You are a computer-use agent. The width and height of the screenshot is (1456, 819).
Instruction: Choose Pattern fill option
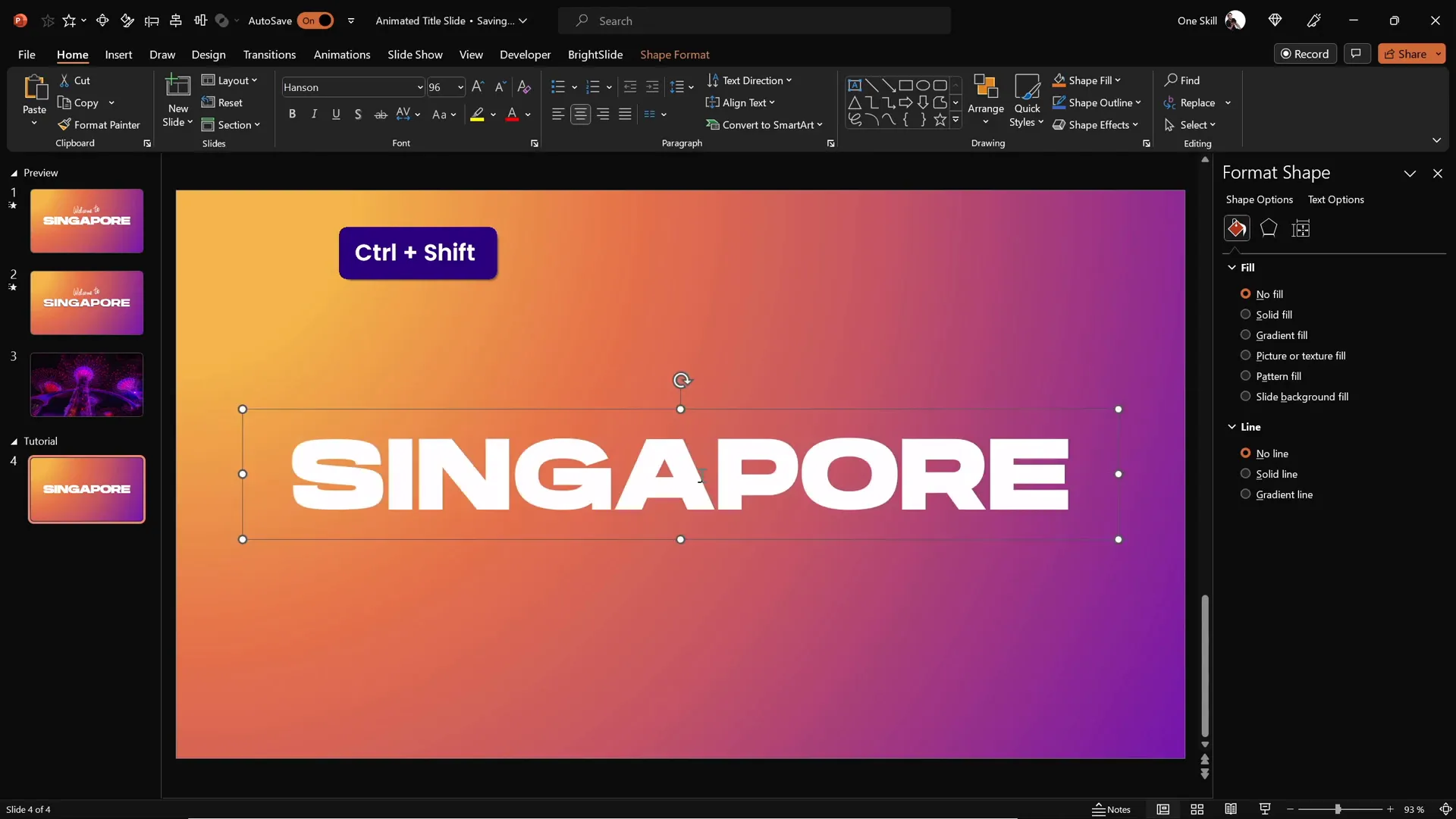[1271, 376]
